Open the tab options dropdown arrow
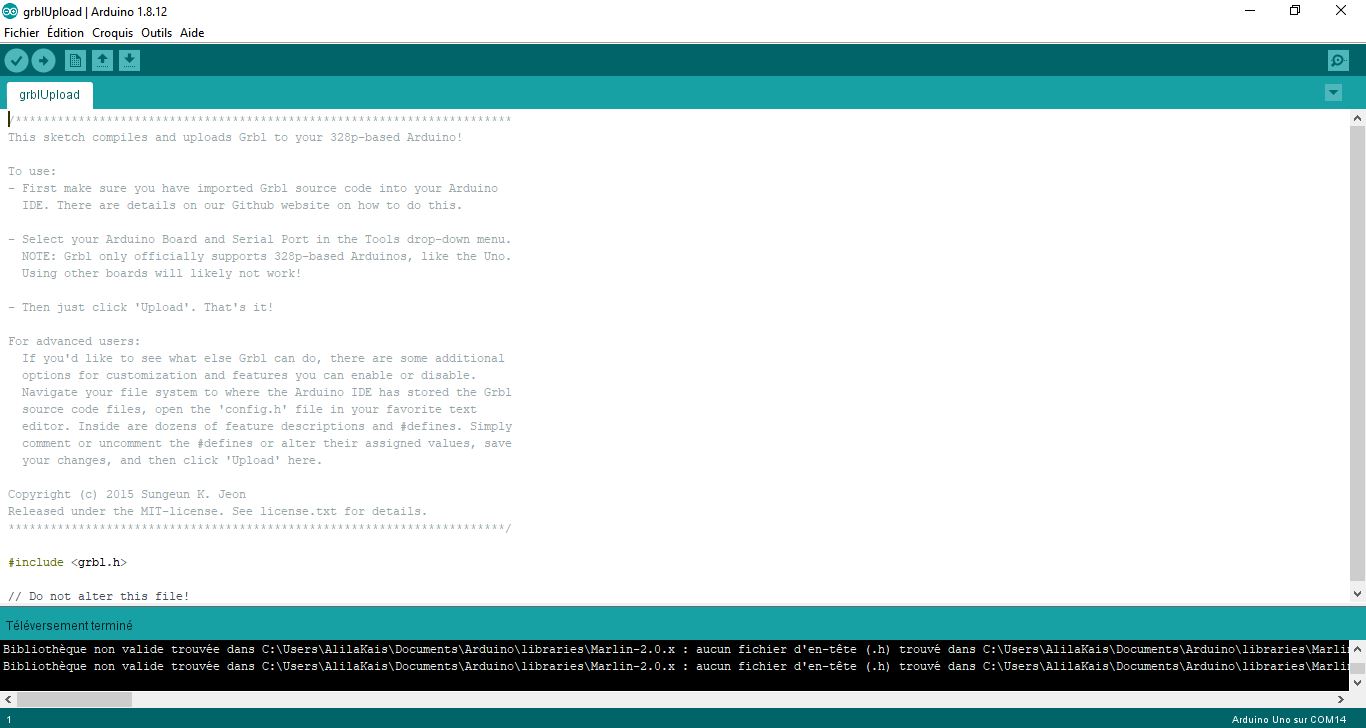 coord(1333,93)
